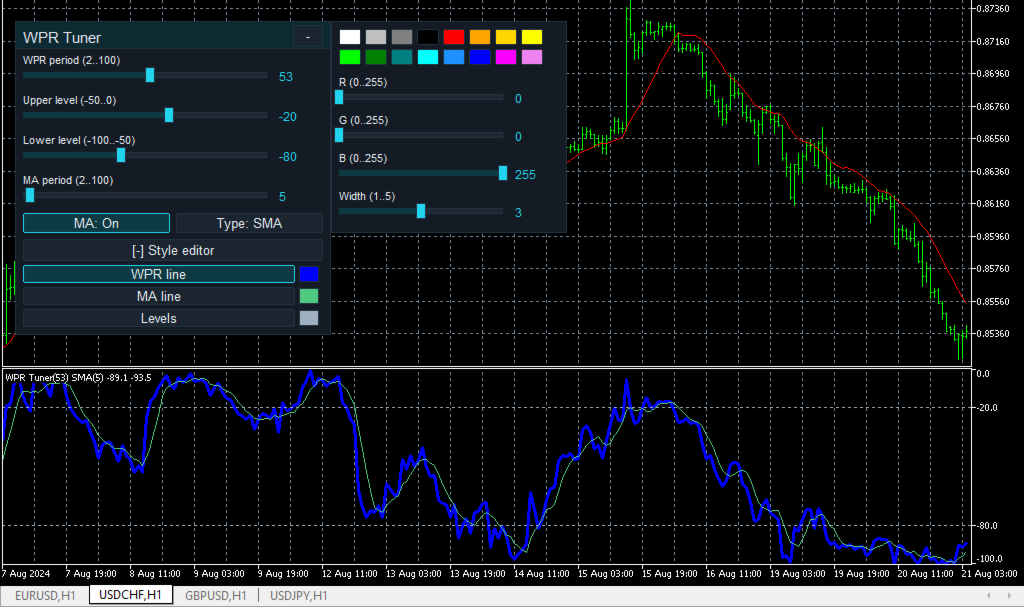Collapse the WPR Tuner panel with minus button

point(308,37)
